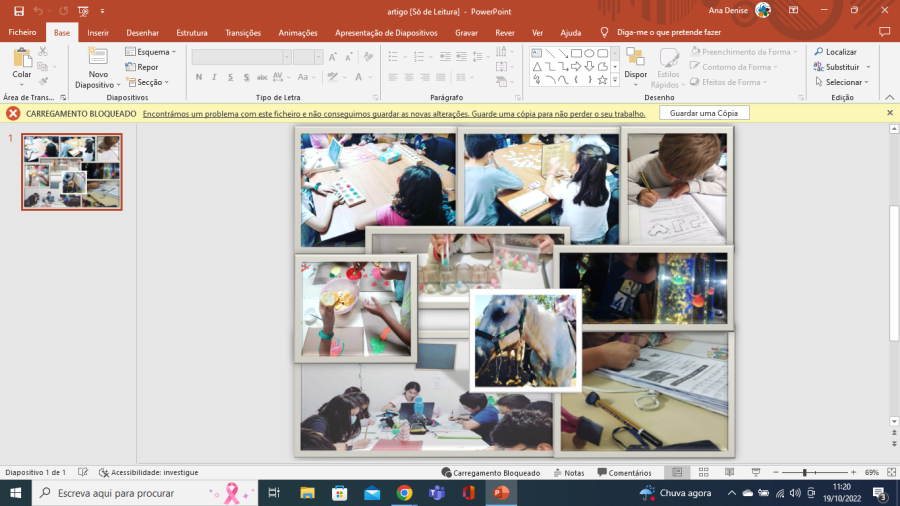Image resolution: width=900 pixels, height=506 pixels.
Task: Expand Preenchimento da Forma dropdown
Action: (x=796, y=52)
